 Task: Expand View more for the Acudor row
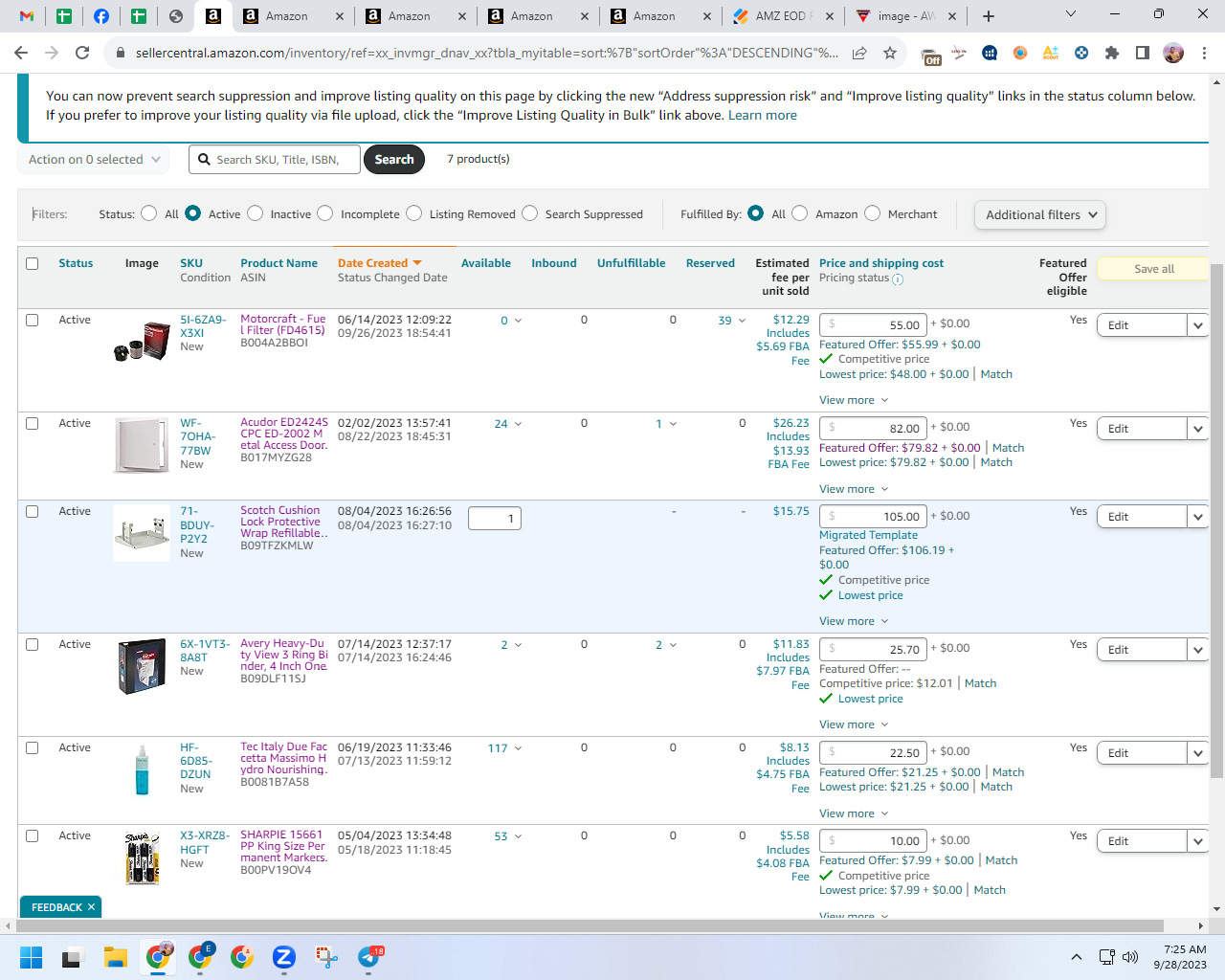[x=854, y=489]
